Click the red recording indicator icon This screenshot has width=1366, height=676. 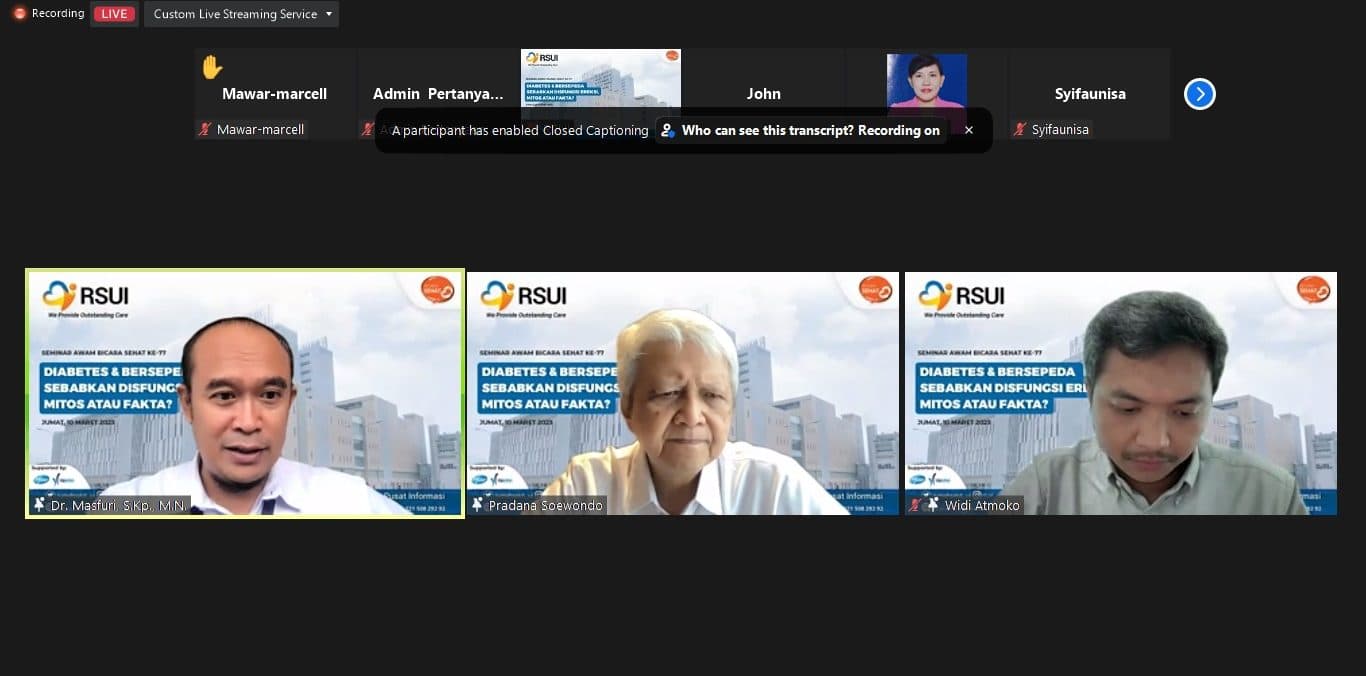19,14
